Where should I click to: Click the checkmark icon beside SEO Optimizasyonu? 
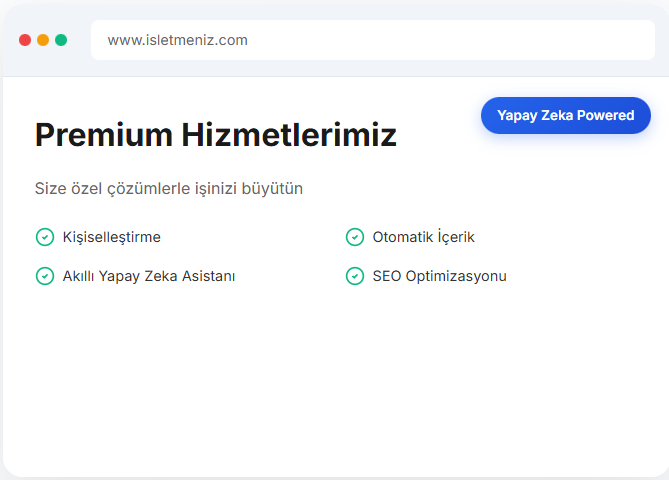(x=354, y=276)
